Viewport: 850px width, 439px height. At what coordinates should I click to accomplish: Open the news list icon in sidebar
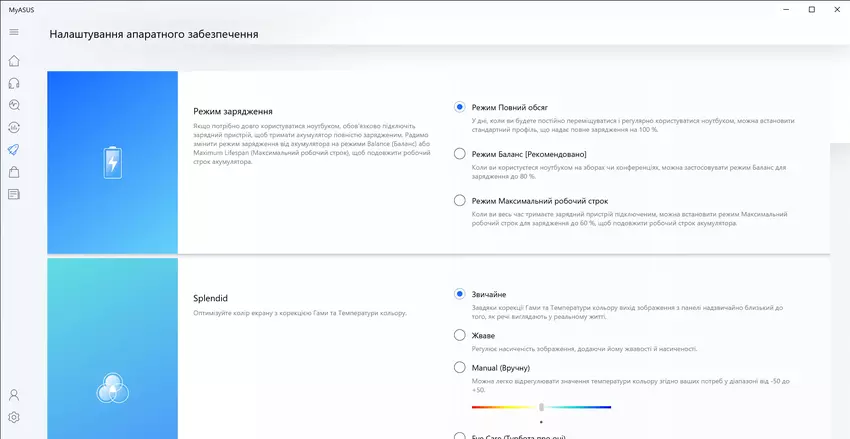coord(14,194)
